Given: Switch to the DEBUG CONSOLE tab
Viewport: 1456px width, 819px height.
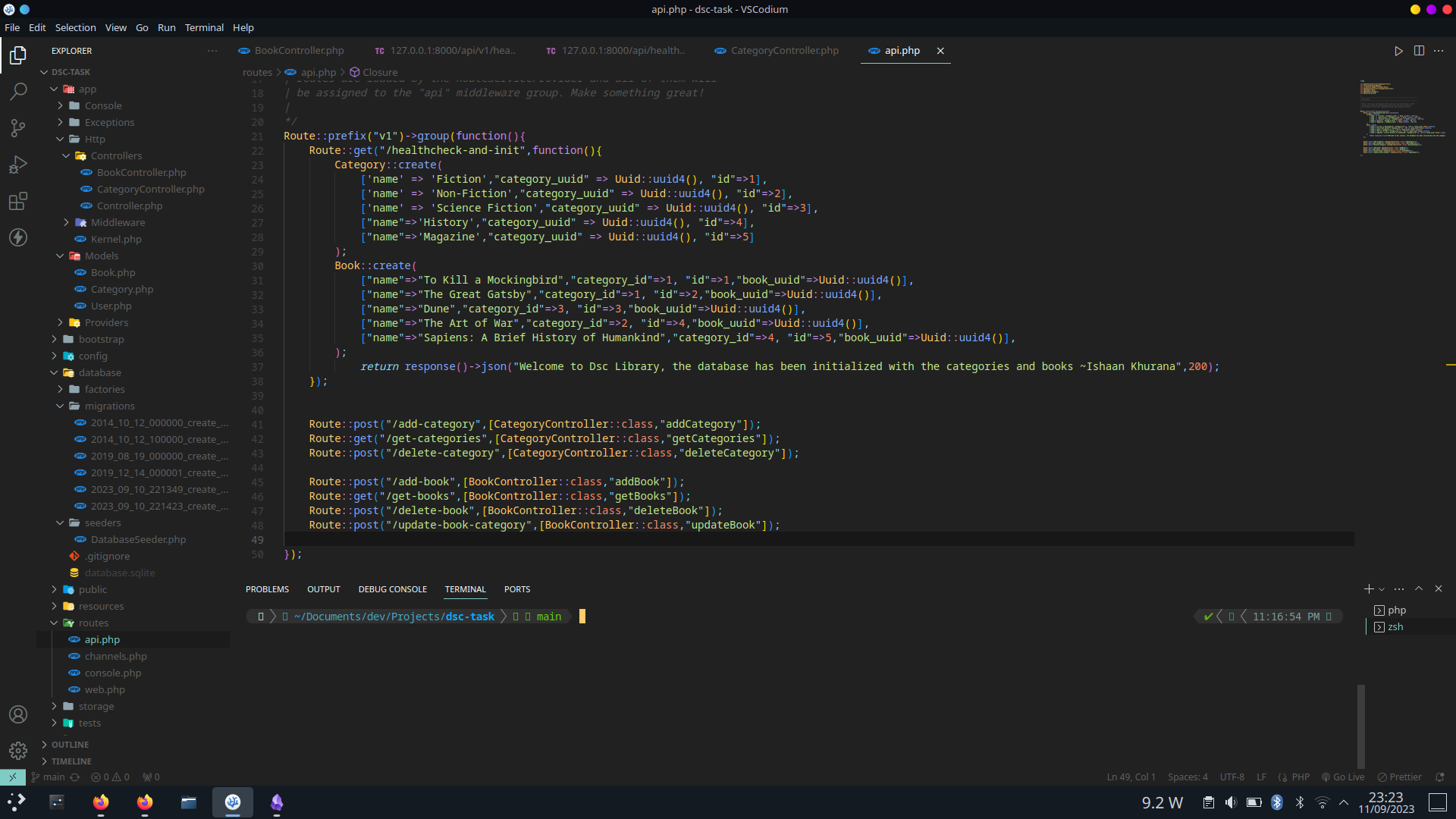Looking at the screenshot, I should click(x=393, y=589).
